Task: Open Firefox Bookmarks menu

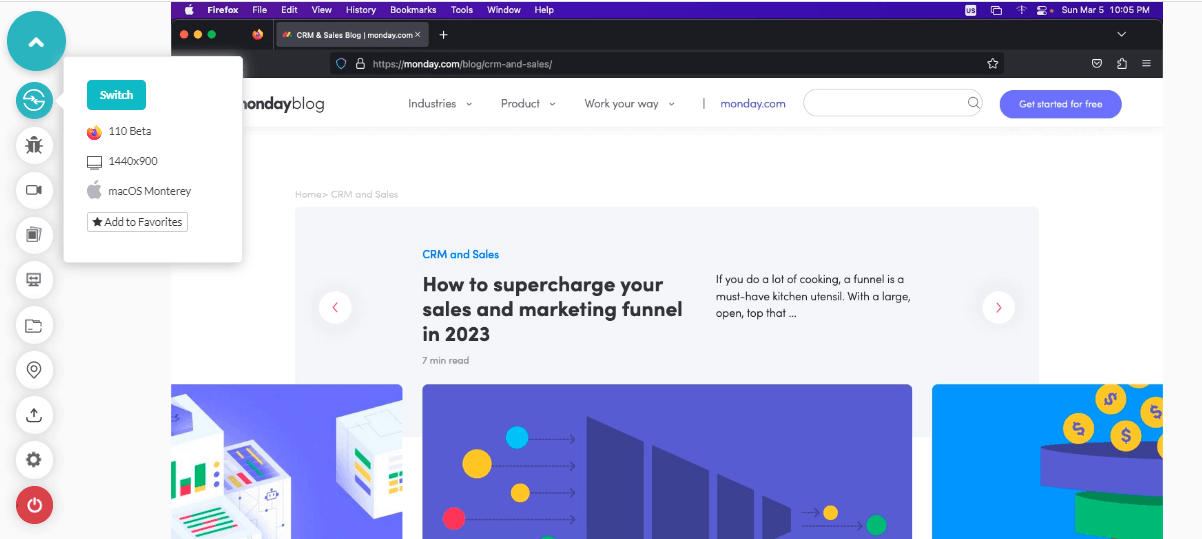Action: 413,10
